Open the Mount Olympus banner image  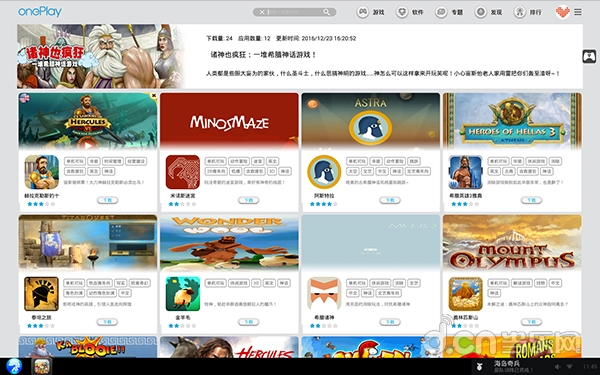(x=512, y=243)
